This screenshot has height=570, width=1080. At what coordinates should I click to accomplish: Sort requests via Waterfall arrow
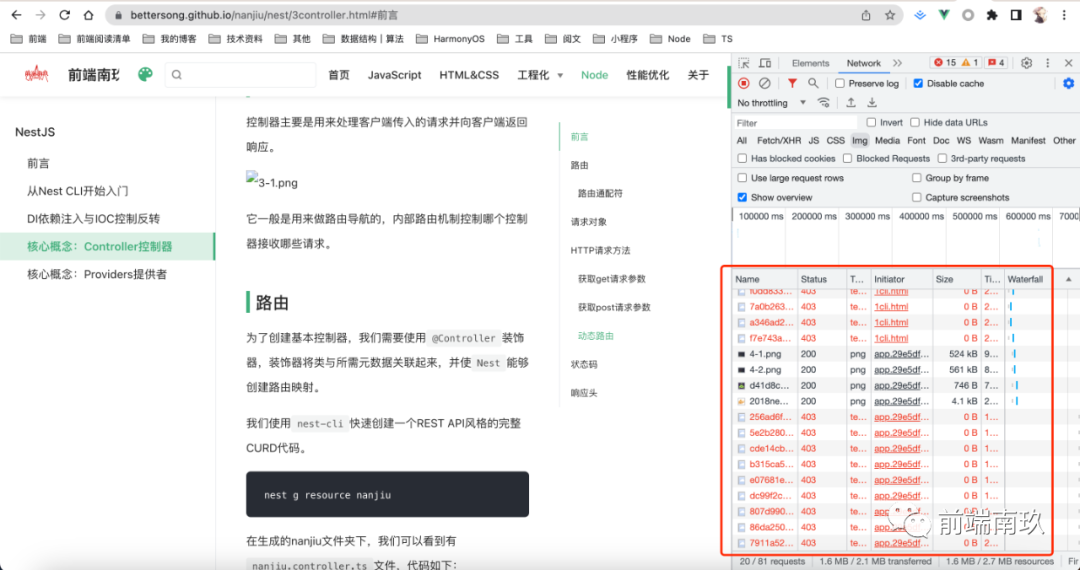[1068, 279]
